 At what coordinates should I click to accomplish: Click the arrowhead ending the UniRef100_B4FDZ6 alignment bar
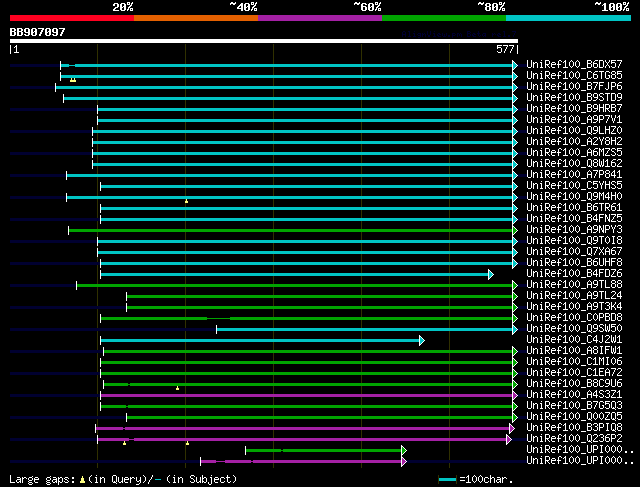(x=490, y=274)
